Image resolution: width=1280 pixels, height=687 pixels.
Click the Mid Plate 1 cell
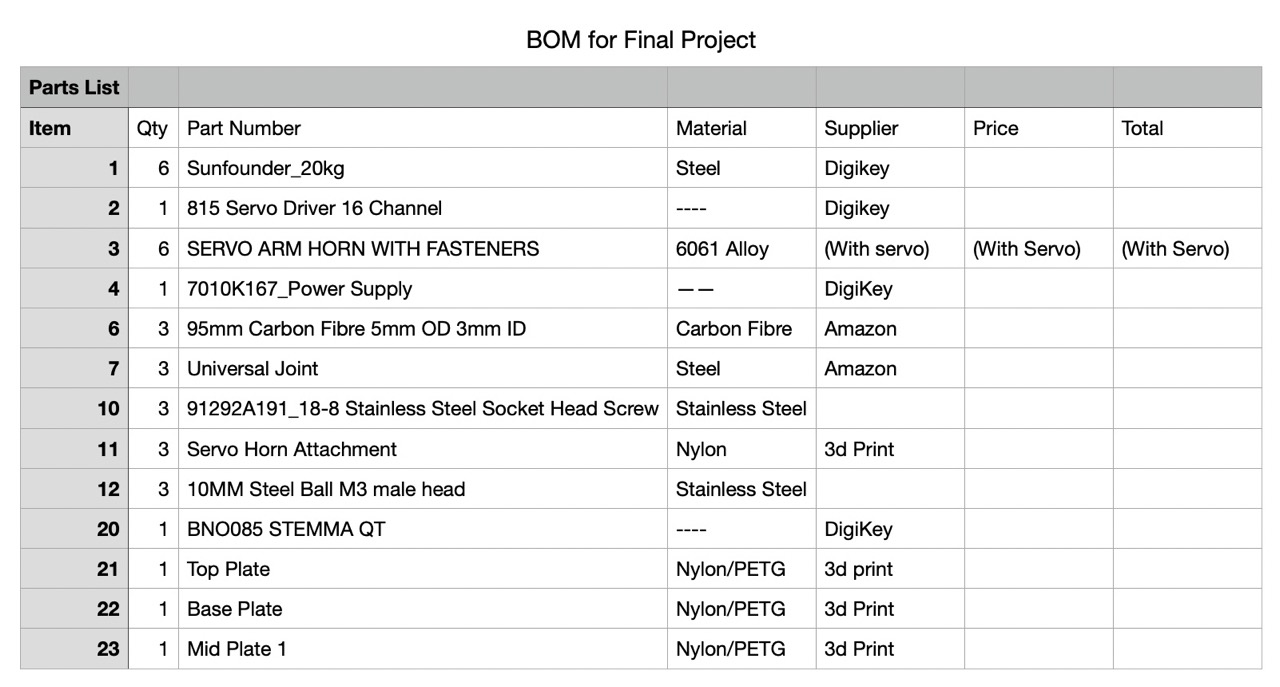pyautogui.click(x=423, y=649)
